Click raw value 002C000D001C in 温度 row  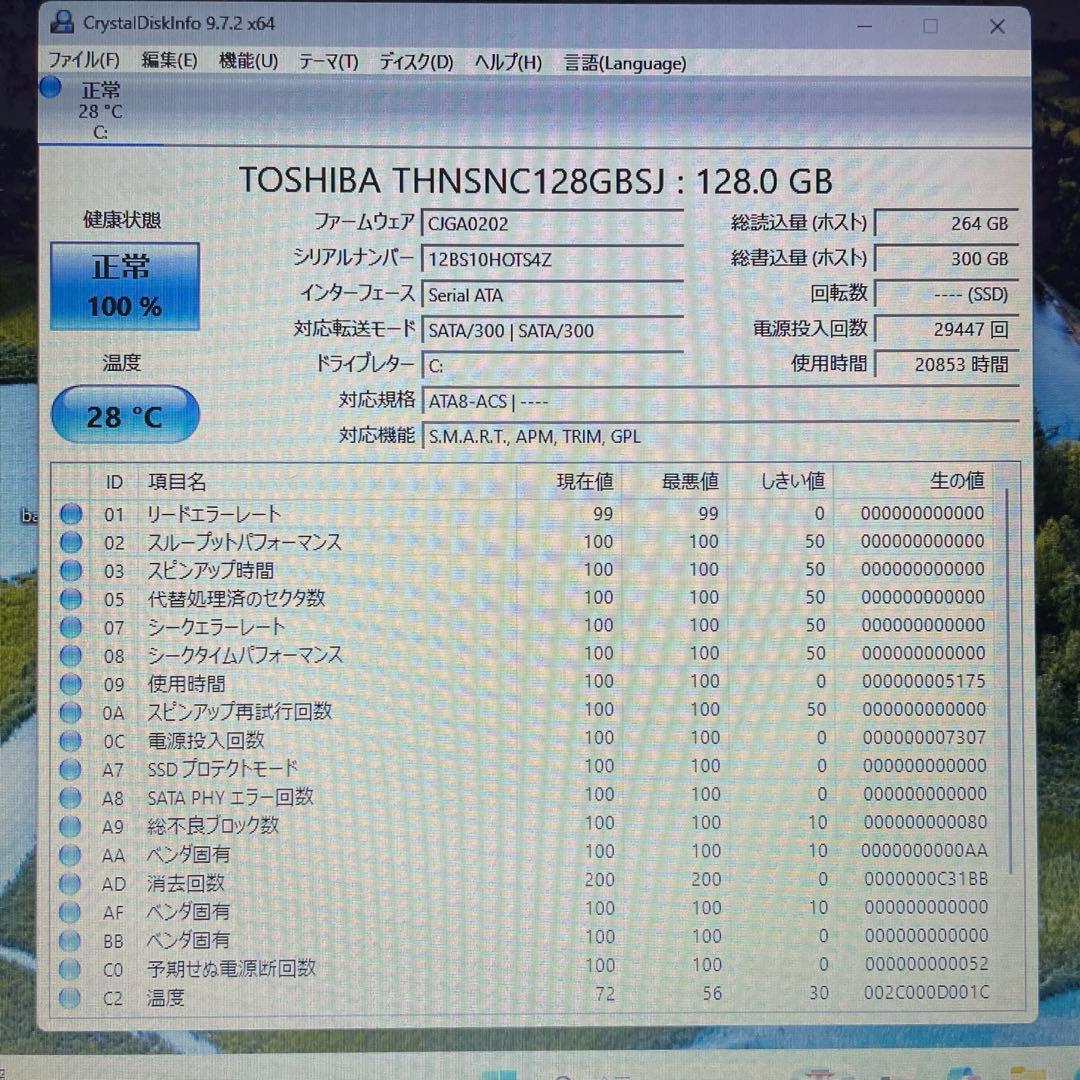coord(926,993)
